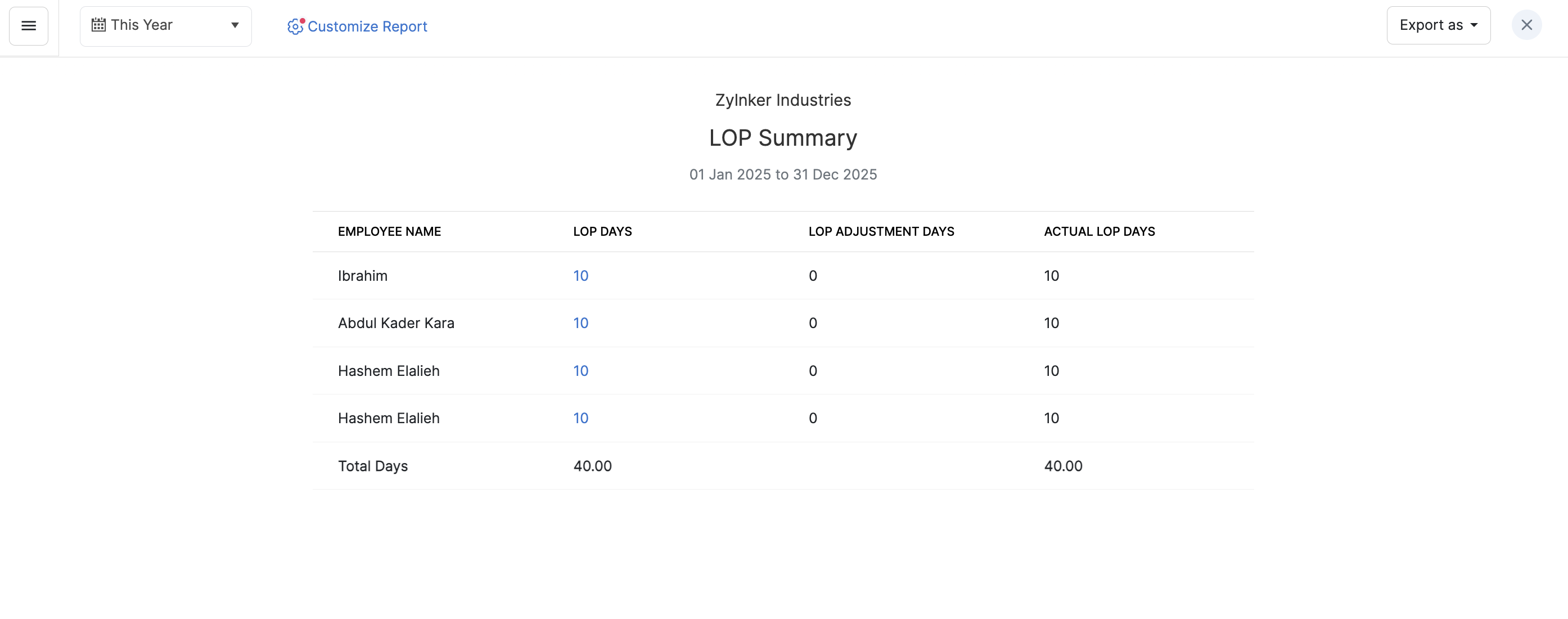Screen dimensions: 1568x619
Task: Click the Customize Report link
Action: coord(367,26)
